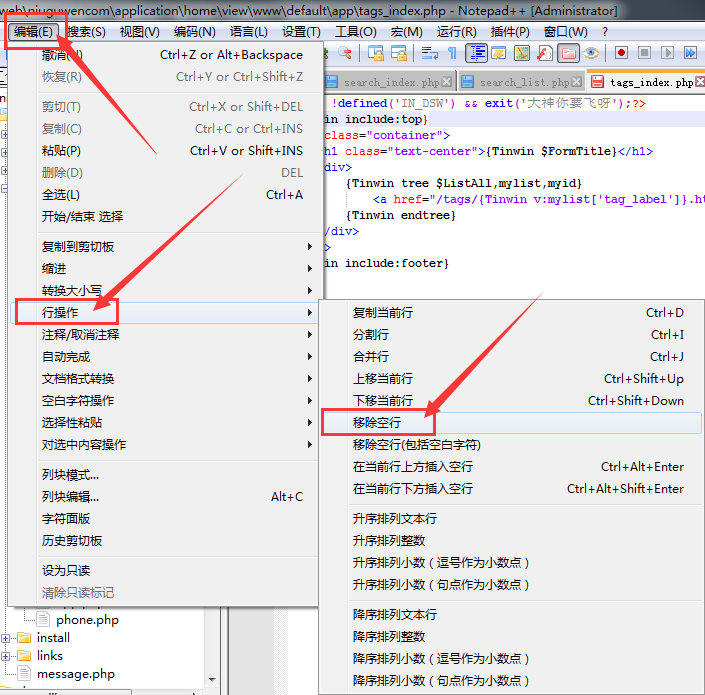Choose 复制当前行 in the line submenu
The width and height of the screenshot is (705, 695).
point(512,312)
